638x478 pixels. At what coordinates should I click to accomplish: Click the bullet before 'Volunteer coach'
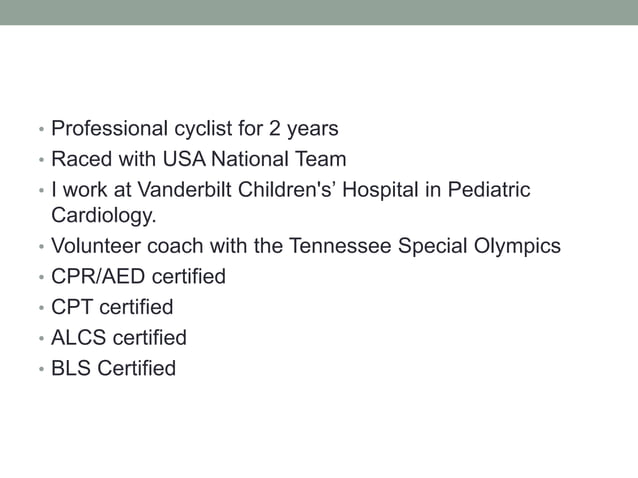click(41, 247)
